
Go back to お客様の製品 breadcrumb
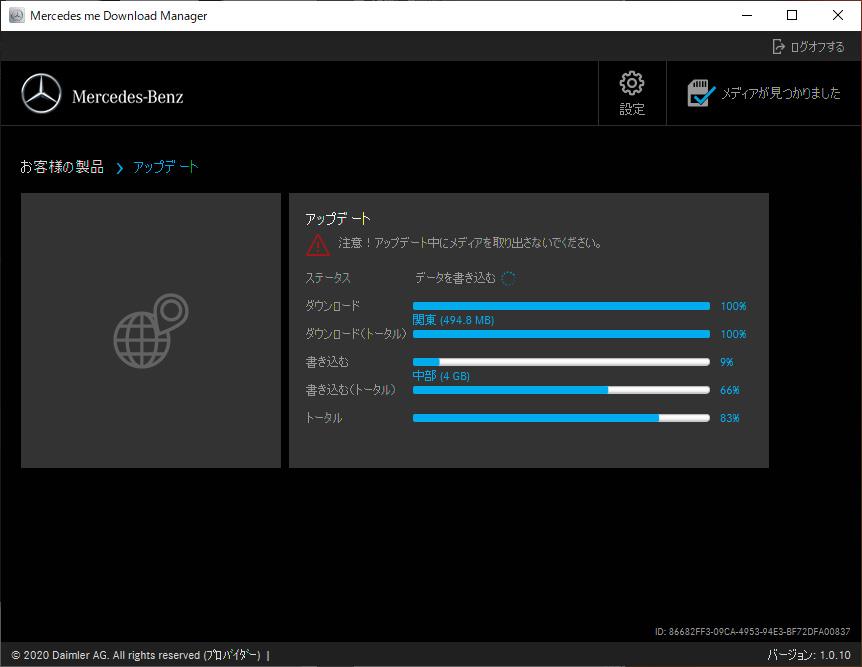62,167
